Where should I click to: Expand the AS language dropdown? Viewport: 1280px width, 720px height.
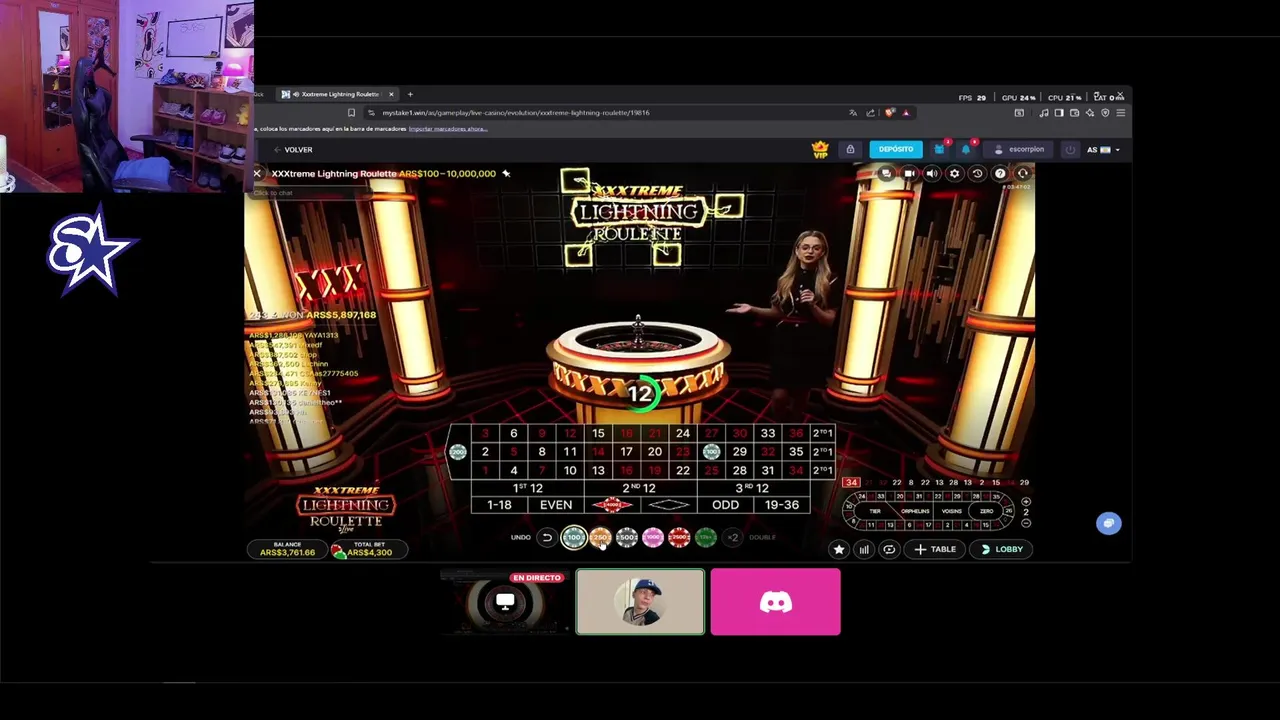point(1103,150)
